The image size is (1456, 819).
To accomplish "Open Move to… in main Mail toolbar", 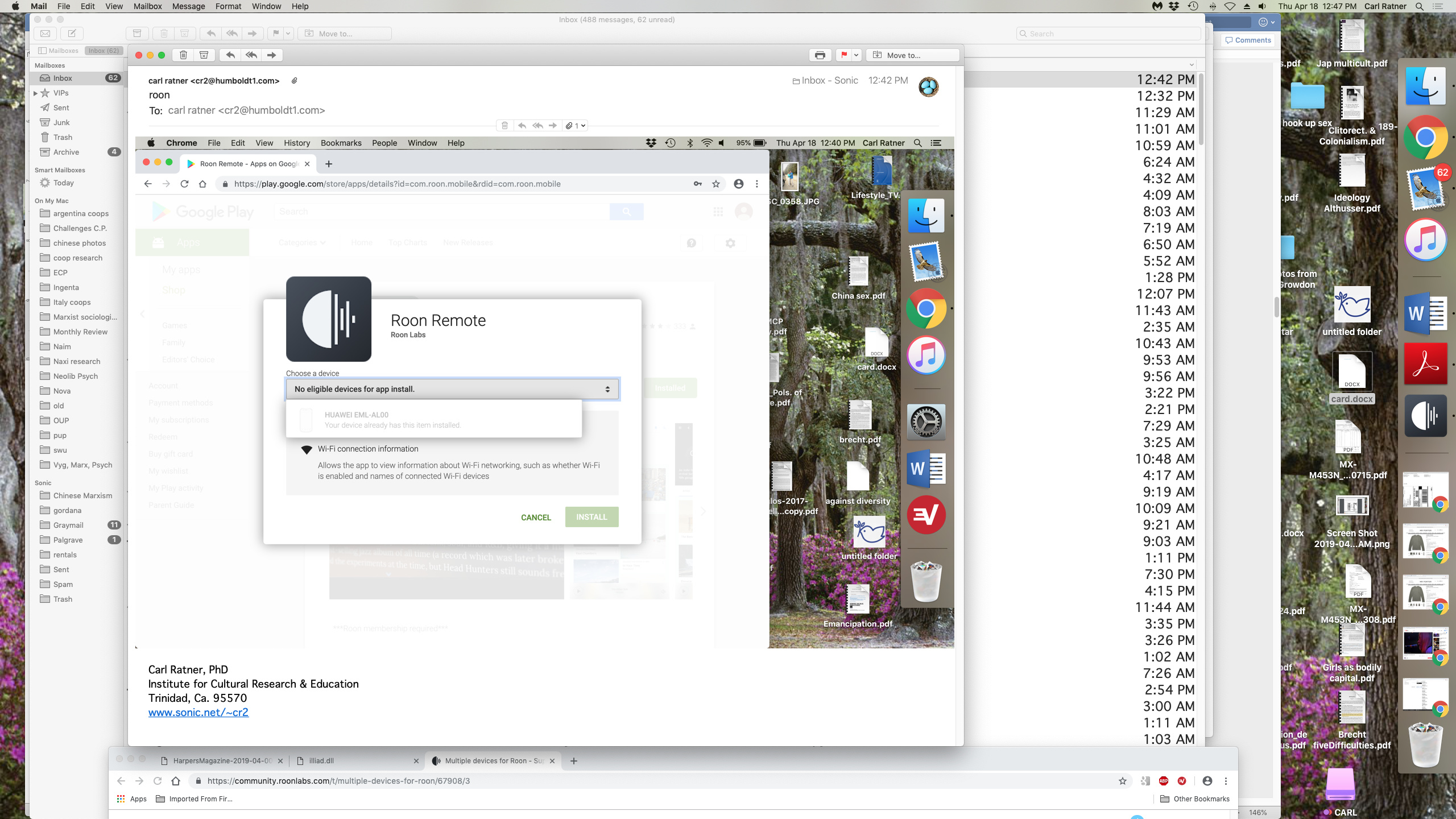I will click(345, 34).
